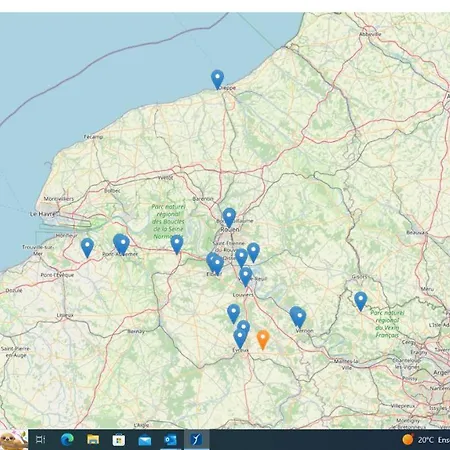Select the blue marker above Rouen
Image resolution: width=450 pixels, height=450 pixels.
pos(229,217)
